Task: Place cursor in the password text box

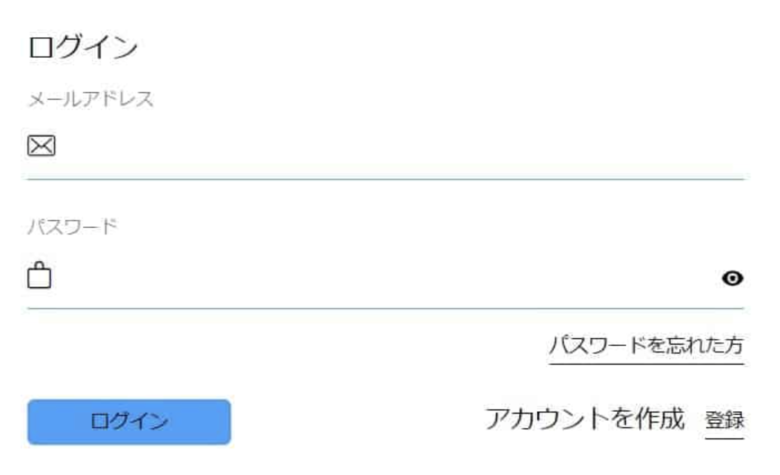Action: pos(386,277)
